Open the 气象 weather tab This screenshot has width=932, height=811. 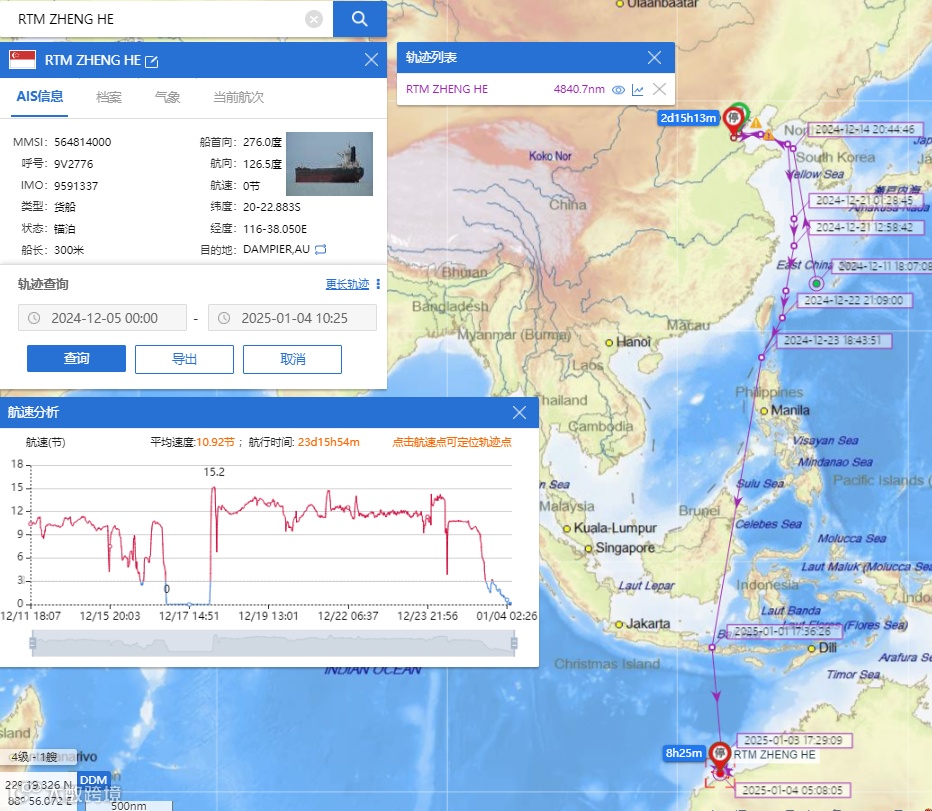point(167,97)
